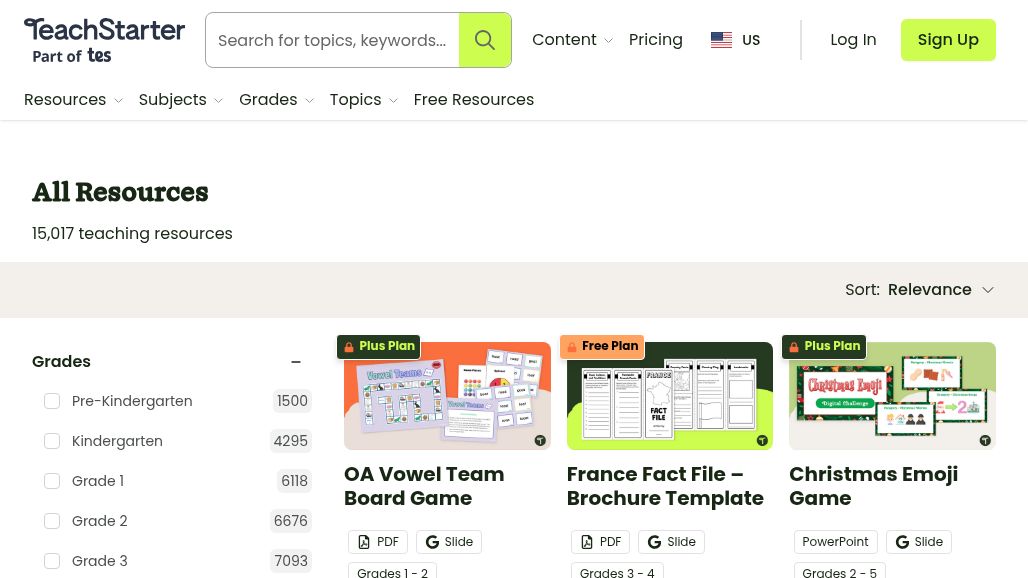The image size is (1028, 578).
Task: Focus the search topics input field
Action: coord(332,40)
